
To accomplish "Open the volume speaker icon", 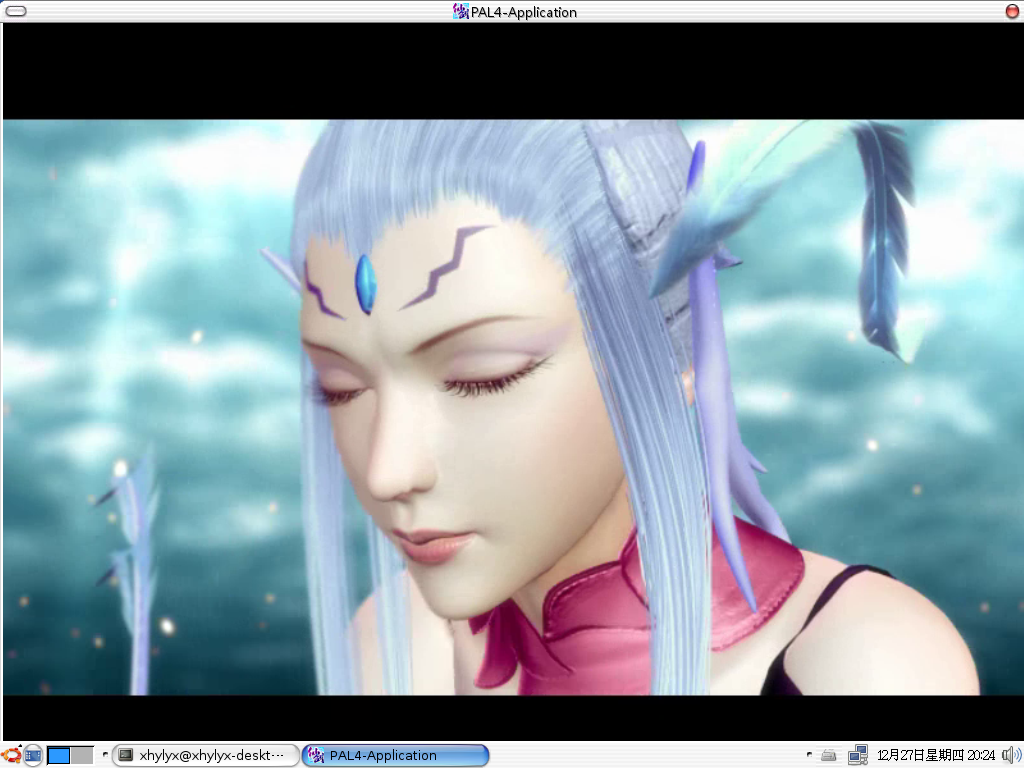I will pos(1012,756).
